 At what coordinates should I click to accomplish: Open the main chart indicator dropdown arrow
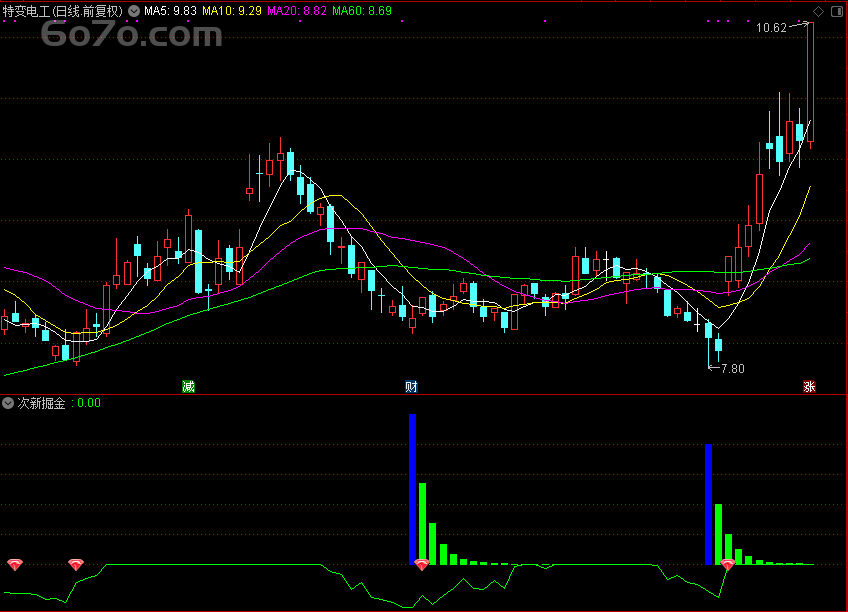pos(134,11)
